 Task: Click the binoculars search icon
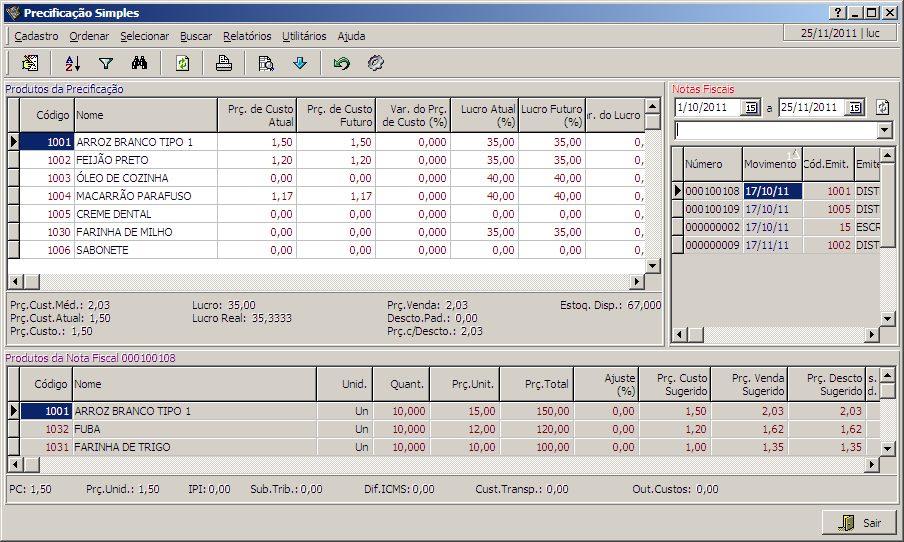pos(140,63)
